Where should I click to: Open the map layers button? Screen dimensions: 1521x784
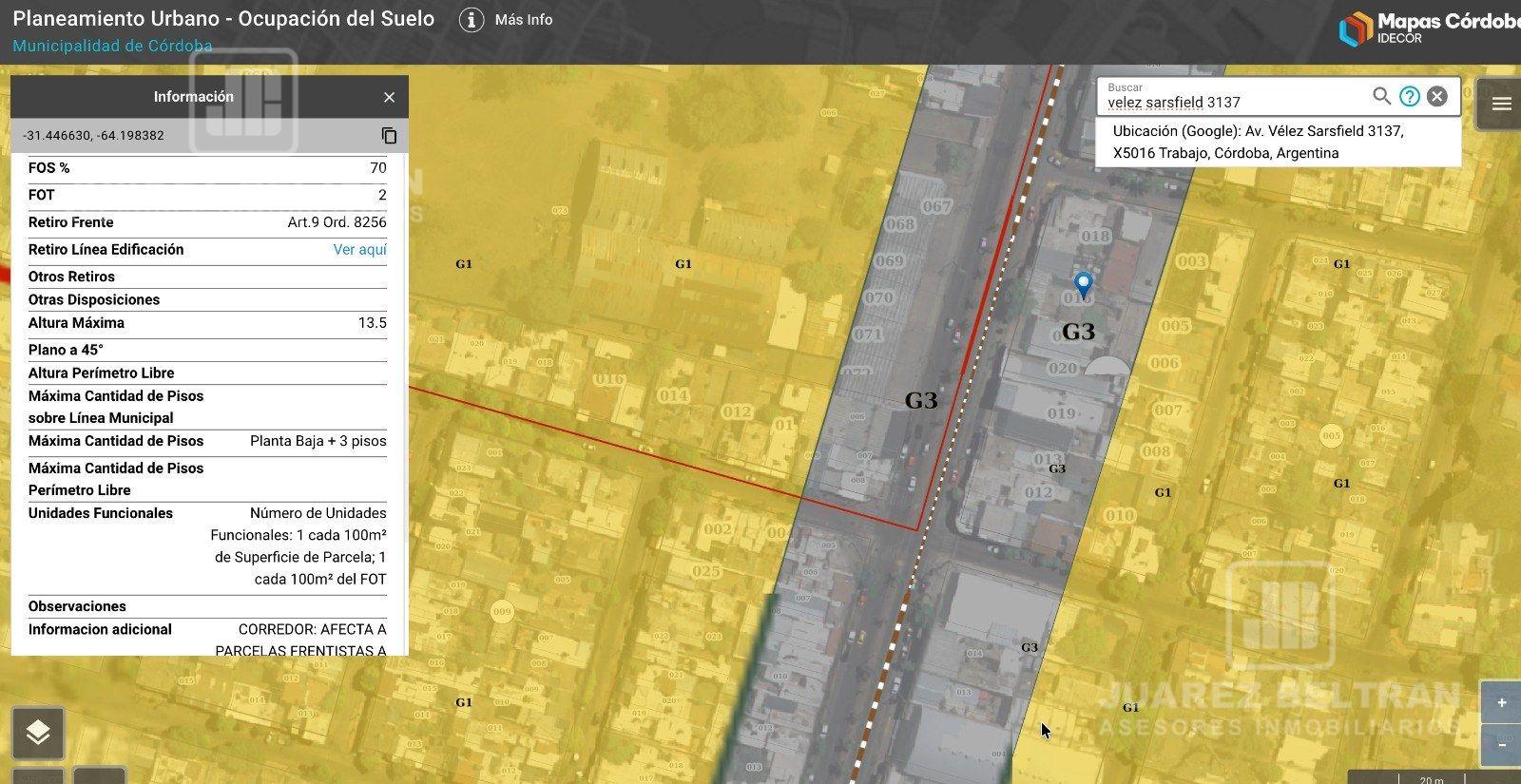(x=38, y=733)
